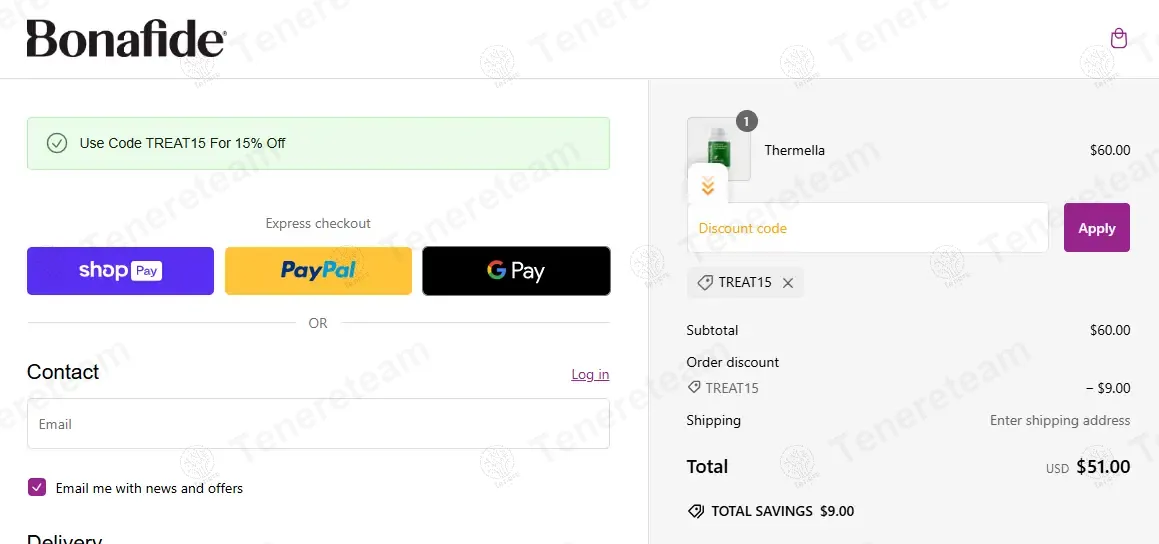Pay with Shop Pay
This screenshot has width=1159, height=544.
click(x=120, y=271)
